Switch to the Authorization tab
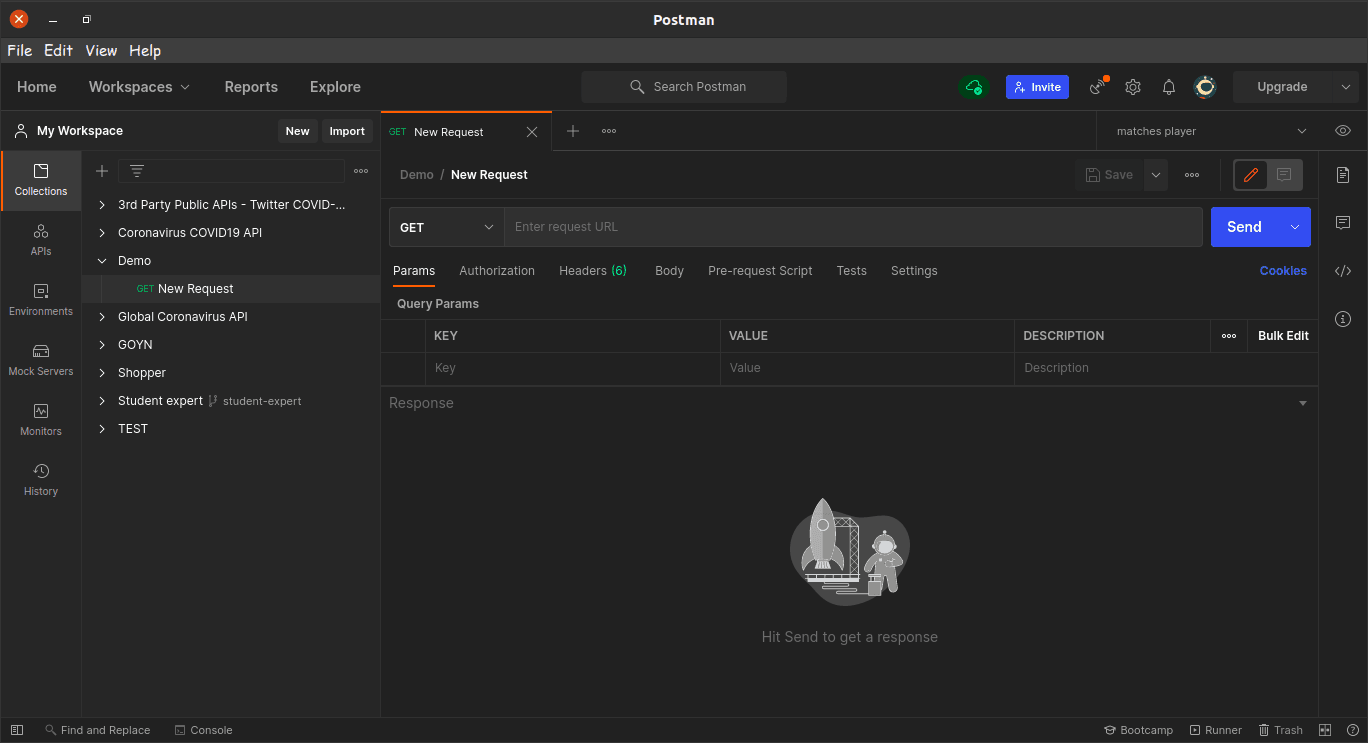The image size is (1368, 743). pos(497,271)
